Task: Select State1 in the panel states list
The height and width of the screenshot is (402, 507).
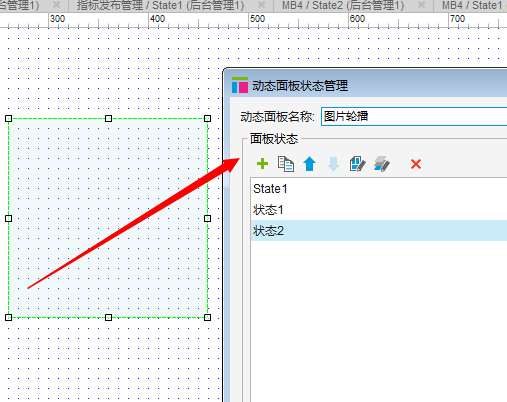Action: 379,189
